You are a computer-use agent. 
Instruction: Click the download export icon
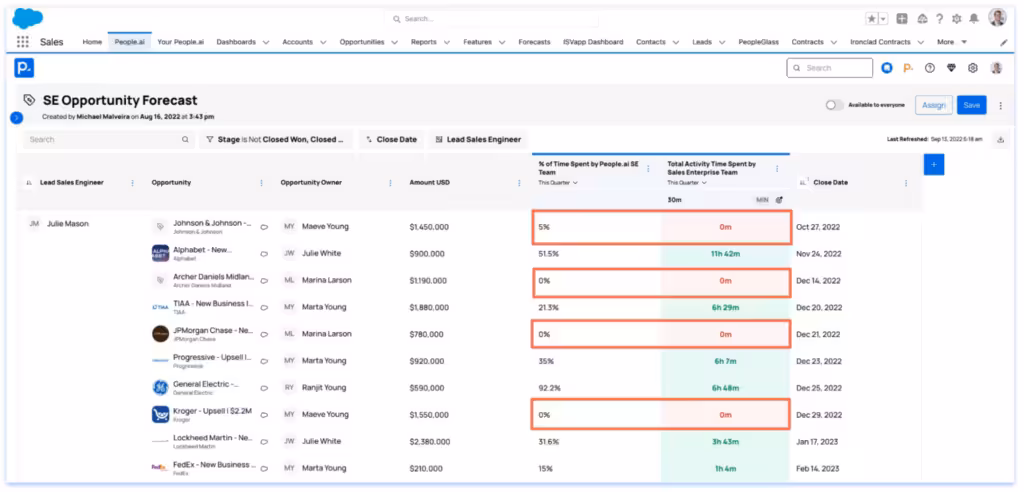(1000, 139)
